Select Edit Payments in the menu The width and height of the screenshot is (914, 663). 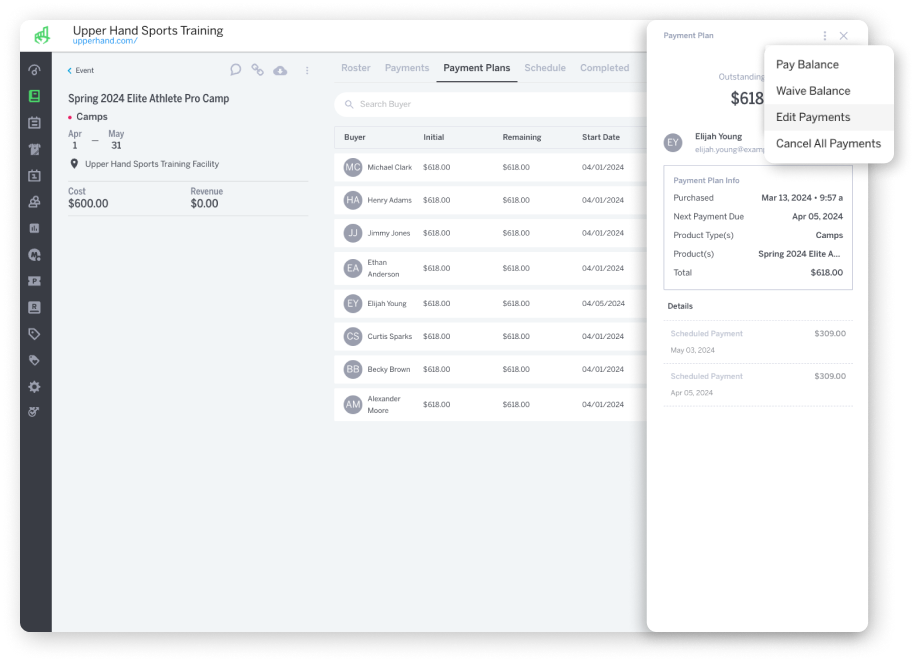click(813, 117)
